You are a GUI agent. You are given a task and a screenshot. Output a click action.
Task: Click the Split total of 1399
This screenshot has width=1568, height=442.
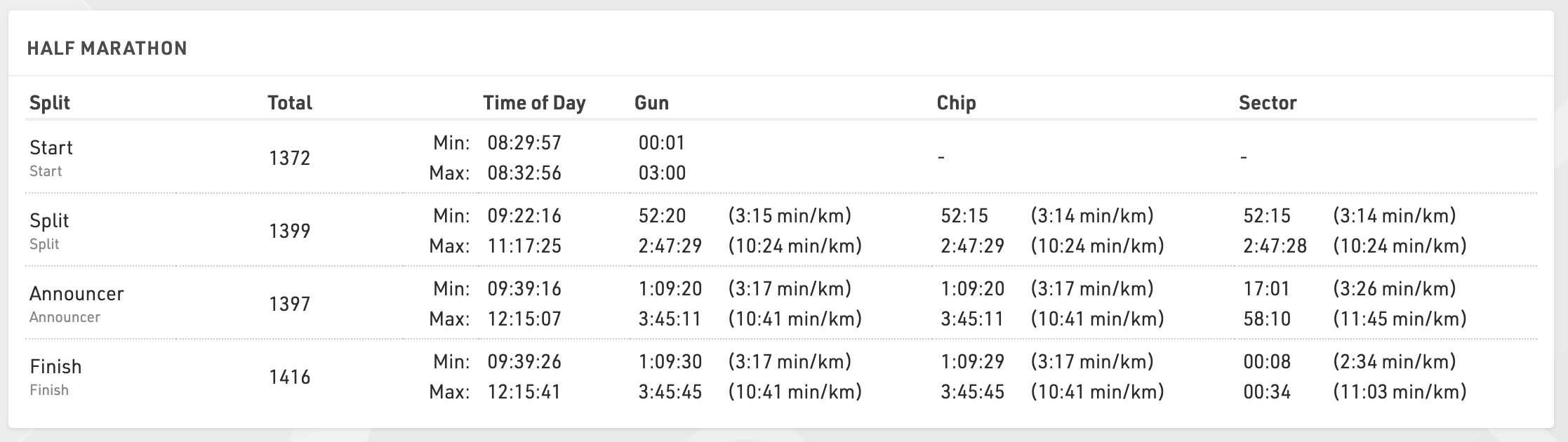pyautogui.click(x=289, y=232)
